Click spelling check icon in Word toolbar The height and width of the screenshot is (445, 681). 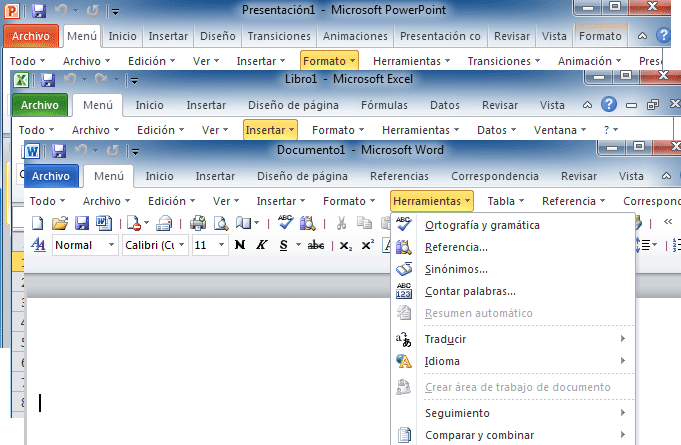tap(285, 222)
